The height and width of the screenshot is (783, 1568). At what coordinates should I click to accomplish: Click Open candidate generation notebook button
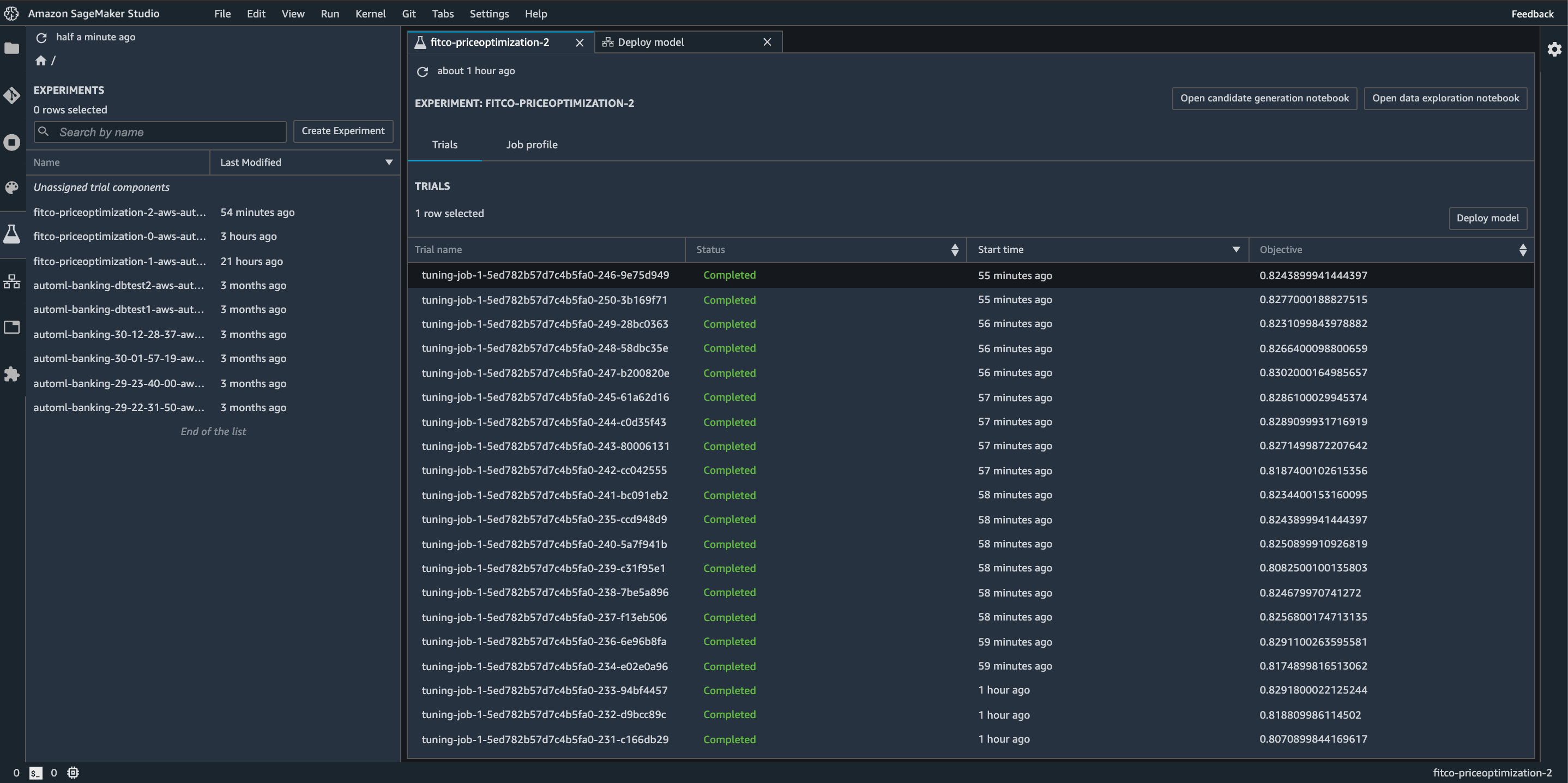[1264, 98]
